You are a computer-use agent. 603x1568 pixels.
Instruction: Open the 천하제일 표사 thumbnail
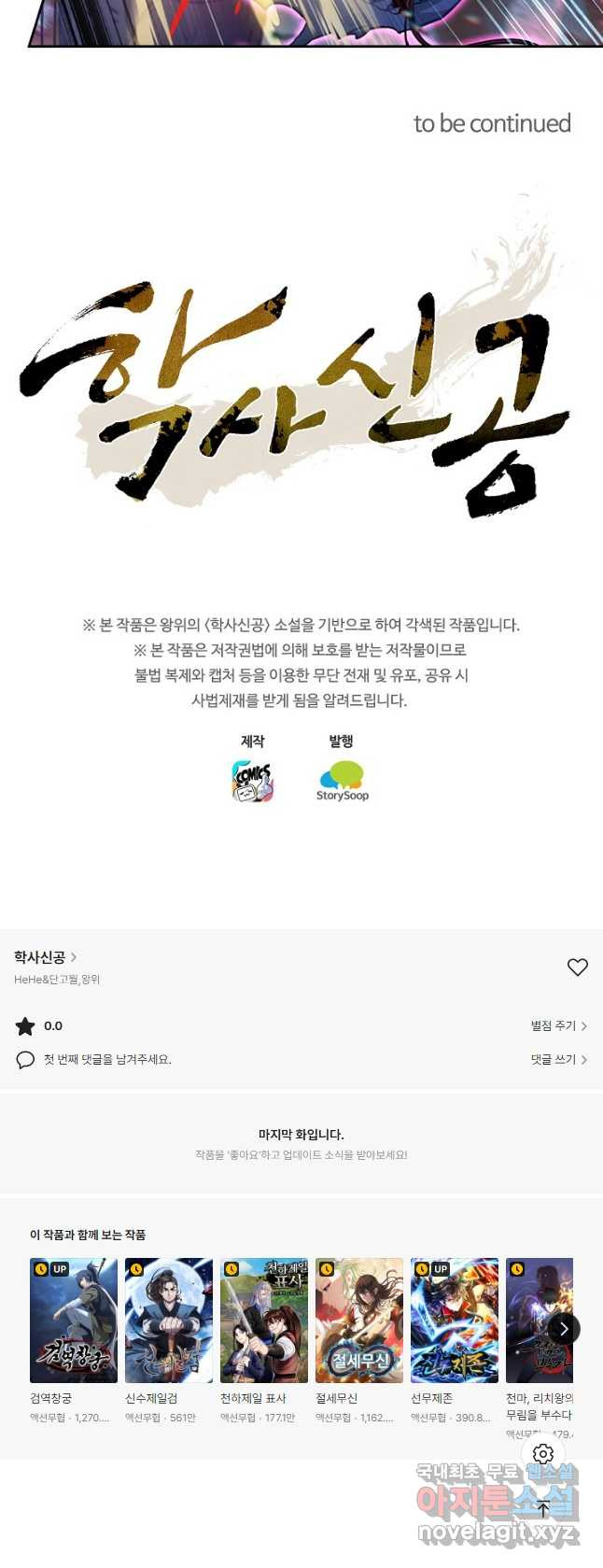pos(264,1321)
